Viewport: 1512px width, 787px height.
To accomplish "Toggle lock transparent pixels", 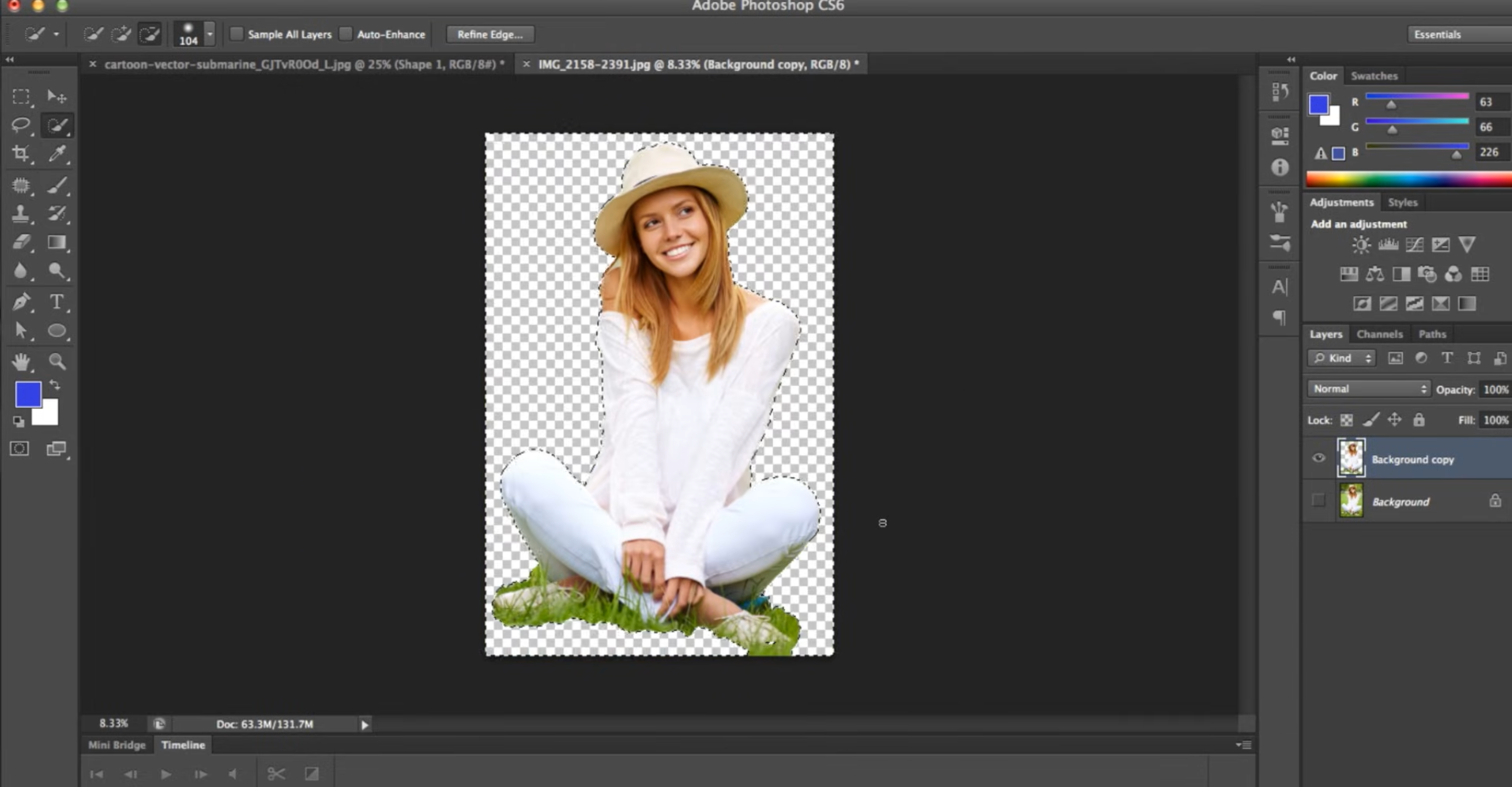I will pos(1347,420).
